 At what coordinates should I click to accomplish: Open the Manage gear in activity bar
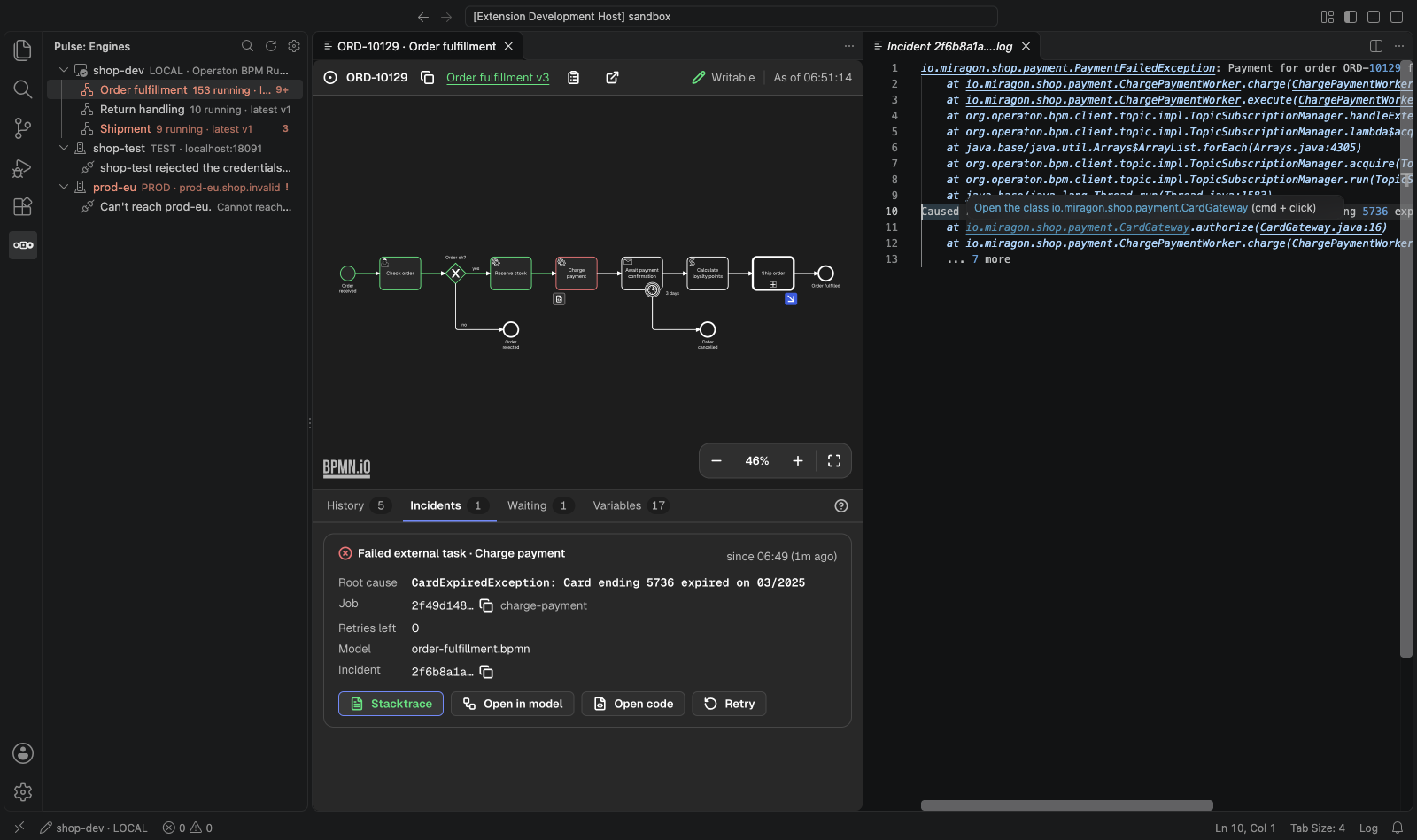click(x=23, y=792)
